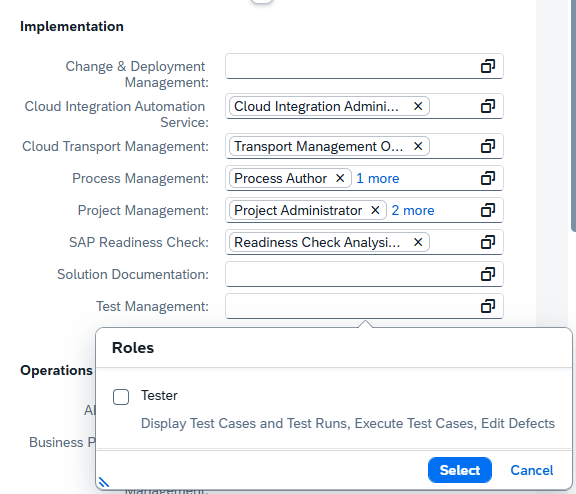This screenshot has width=576, height=494.
Task: Open value help for Solution Documentation
Action: pyautogui.click(x=488, y=274)
